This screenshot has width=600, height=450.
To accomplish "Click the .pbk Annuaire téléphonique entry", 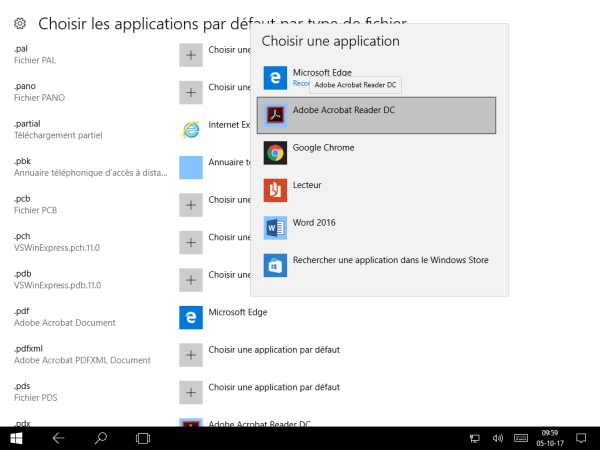I will (91, 167).
